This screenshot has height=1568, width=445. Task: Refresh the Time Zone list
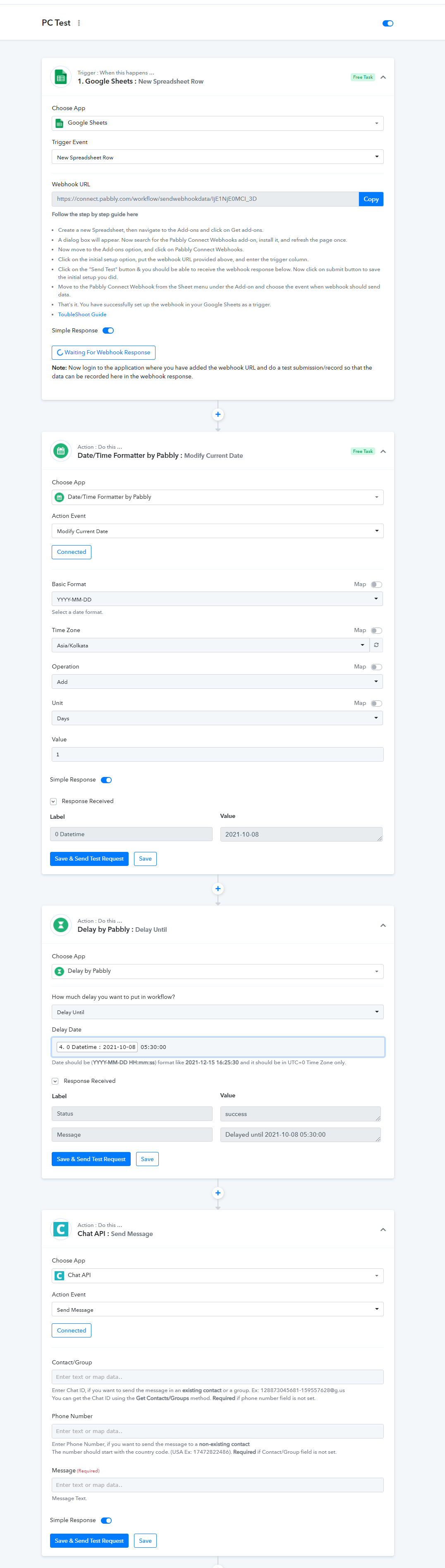(x=376, y=645)
